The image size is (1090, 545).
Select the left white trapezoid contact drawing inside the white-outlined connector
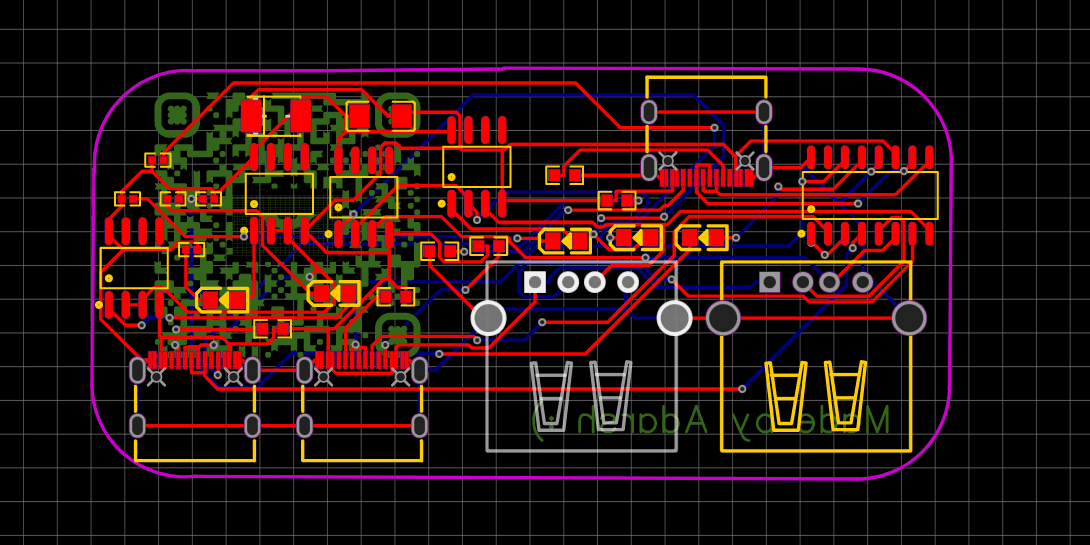[x=551, y=396]
